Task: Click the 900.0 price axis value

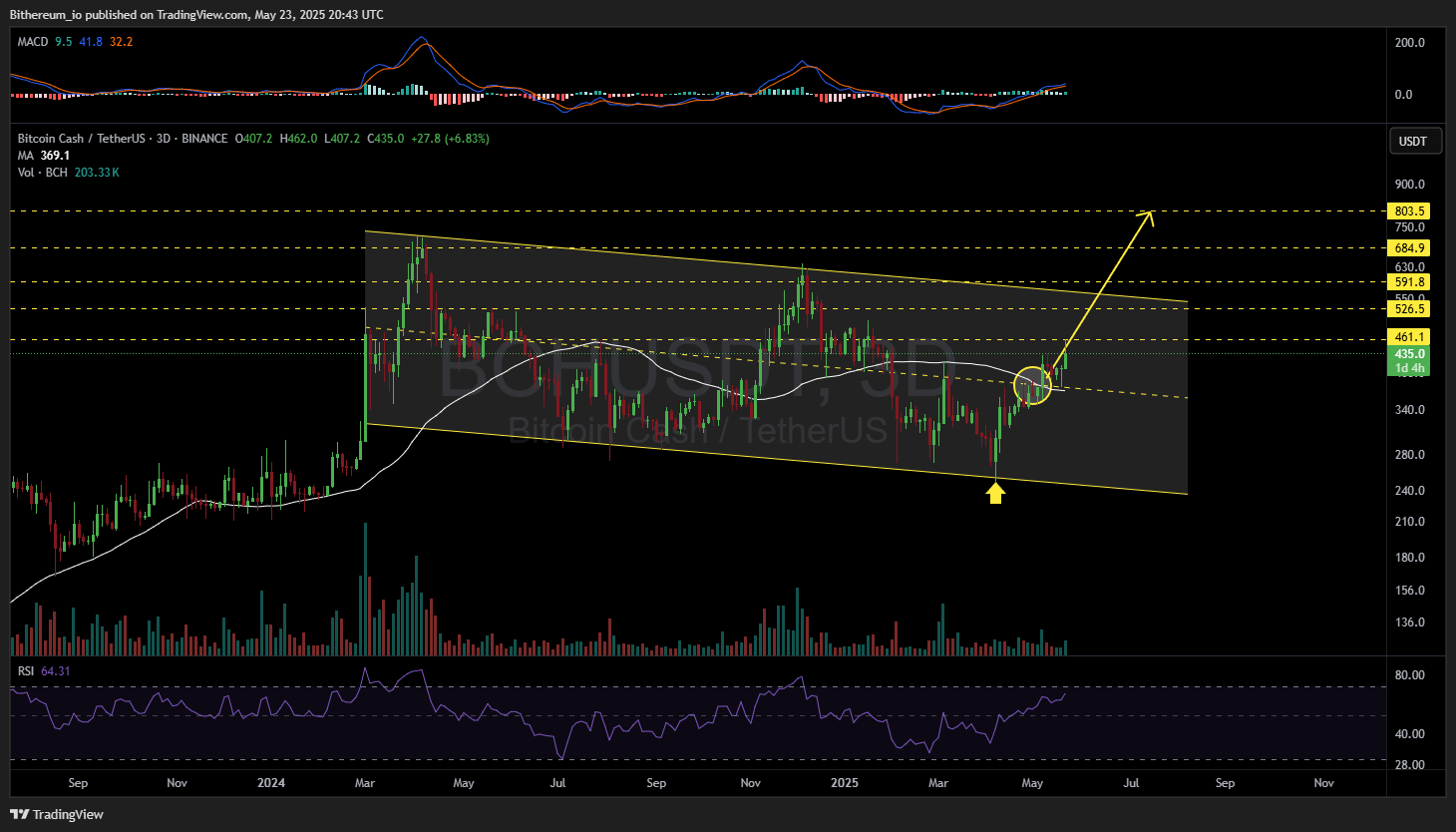Action: pos(1409,185)
